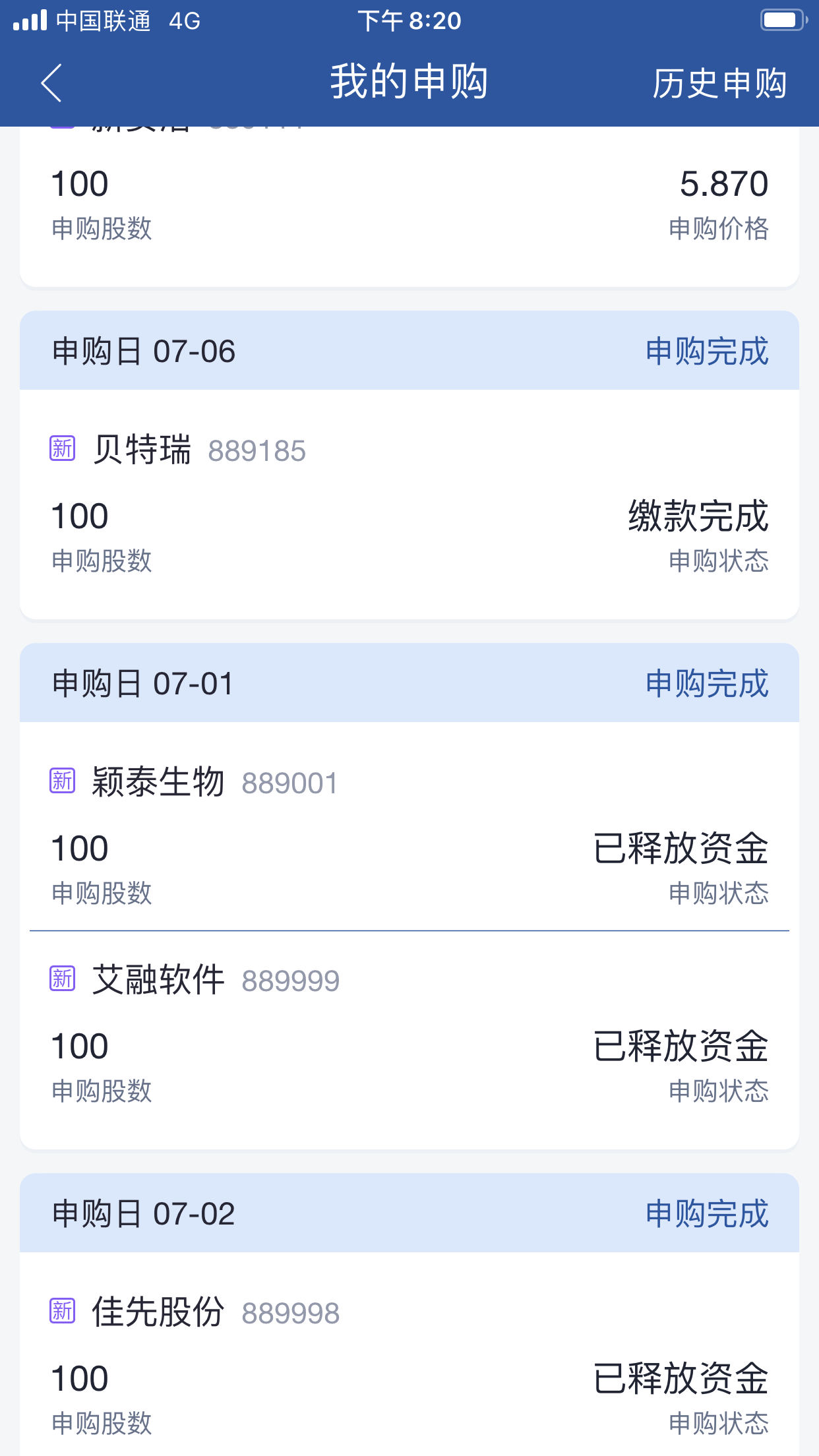This screenshot has width=819, height=1456.
Task: Open the 贝特瑞 889185 stock entry
Action: pyautogui.click(x=199, y=450)
